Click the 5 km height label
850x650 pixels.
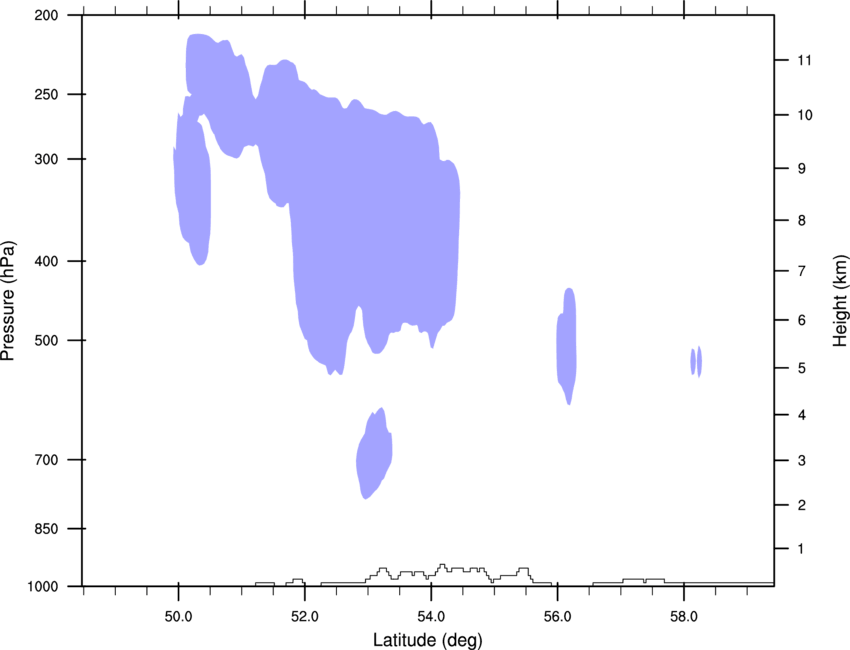tap(802, 368)
